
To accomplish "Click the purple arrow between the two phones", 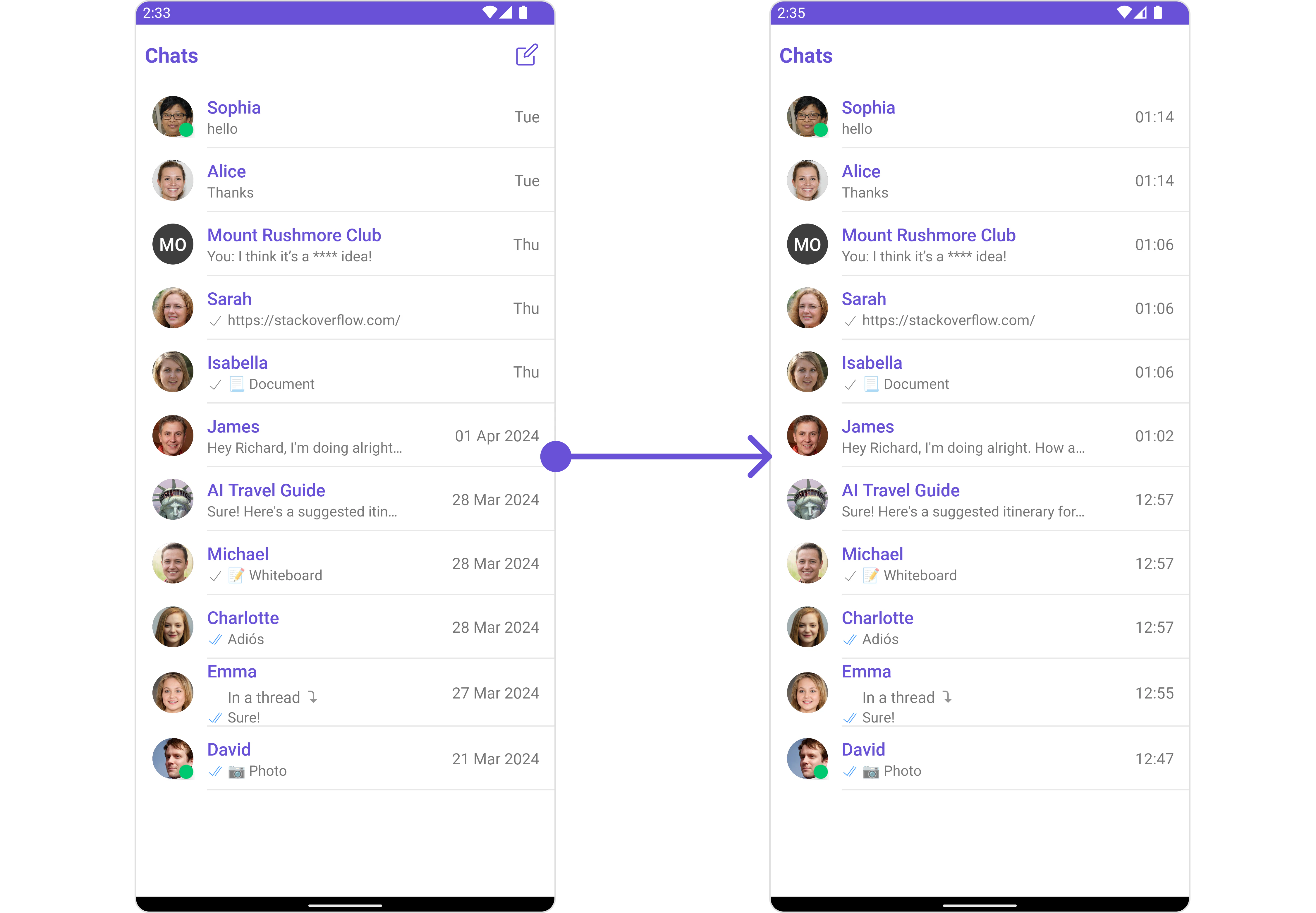I will pyautogui.click(x=656, y=456).
